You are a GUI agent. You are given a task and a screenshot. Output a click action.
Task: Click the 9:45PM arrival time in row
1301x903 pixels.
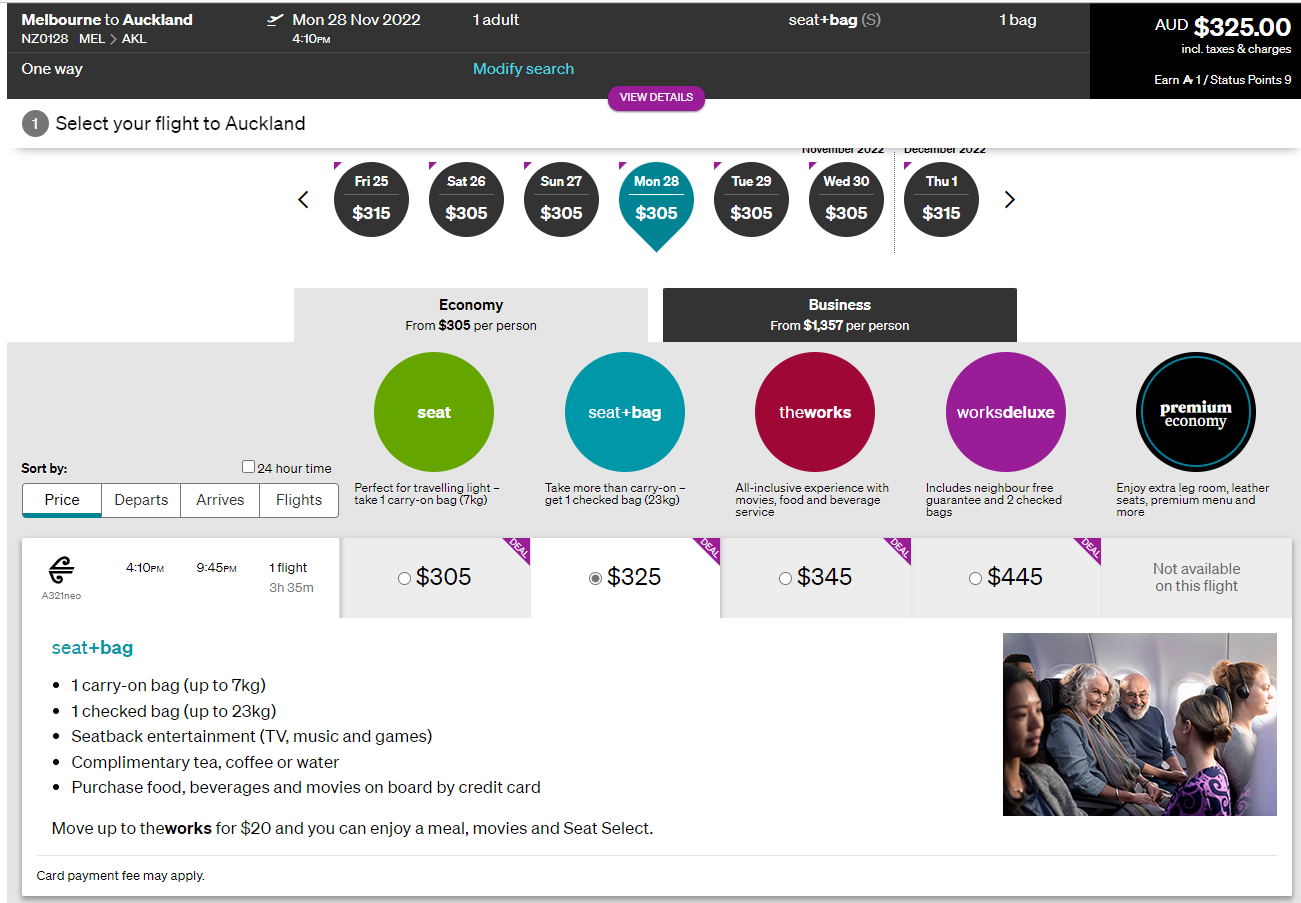coord(216,567)
